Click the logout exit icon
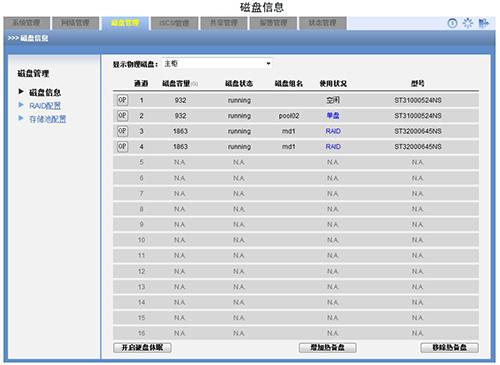 pyautogui.click(x=483, y=23)
